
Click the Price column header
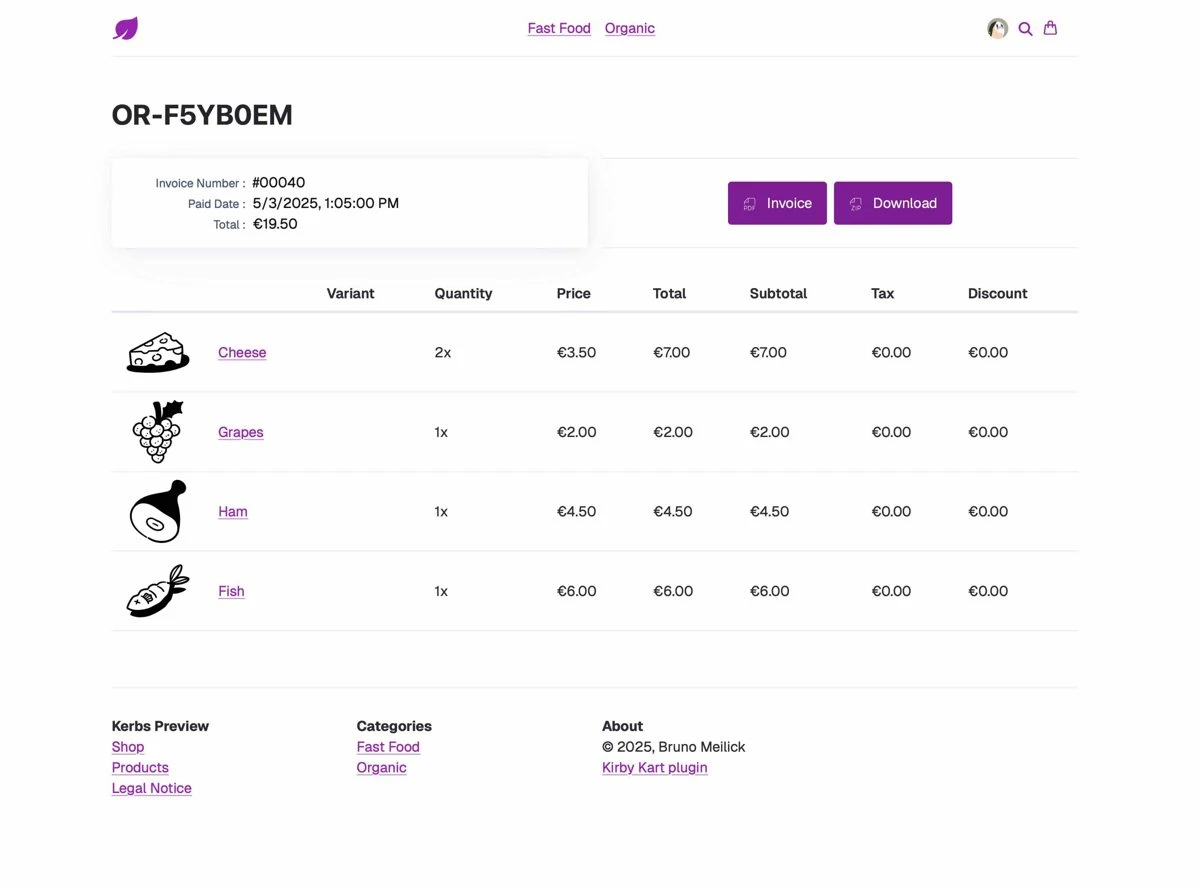coord(574,293)
